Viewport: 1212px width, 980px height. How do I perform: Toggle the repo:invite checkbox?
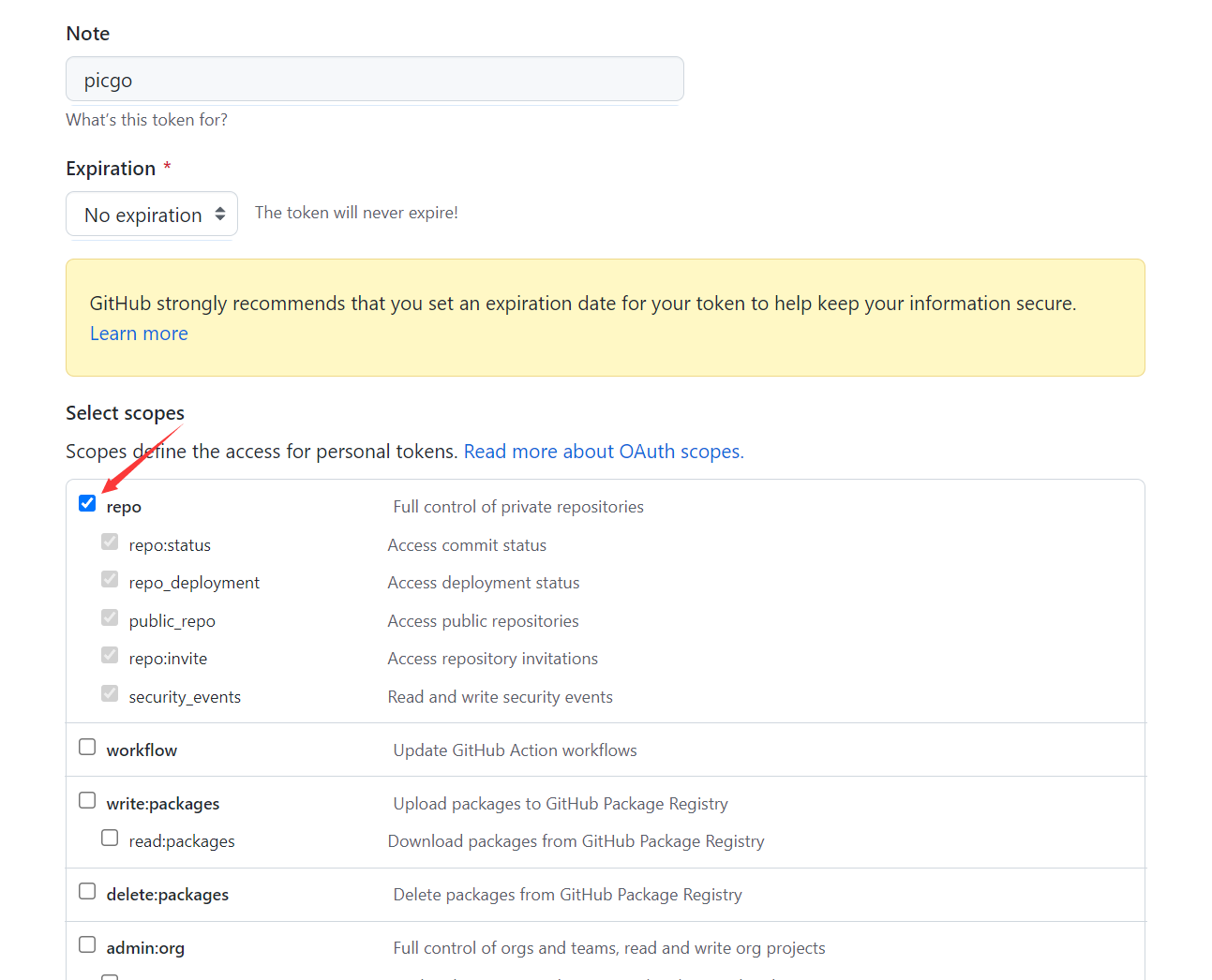point(110,656)
